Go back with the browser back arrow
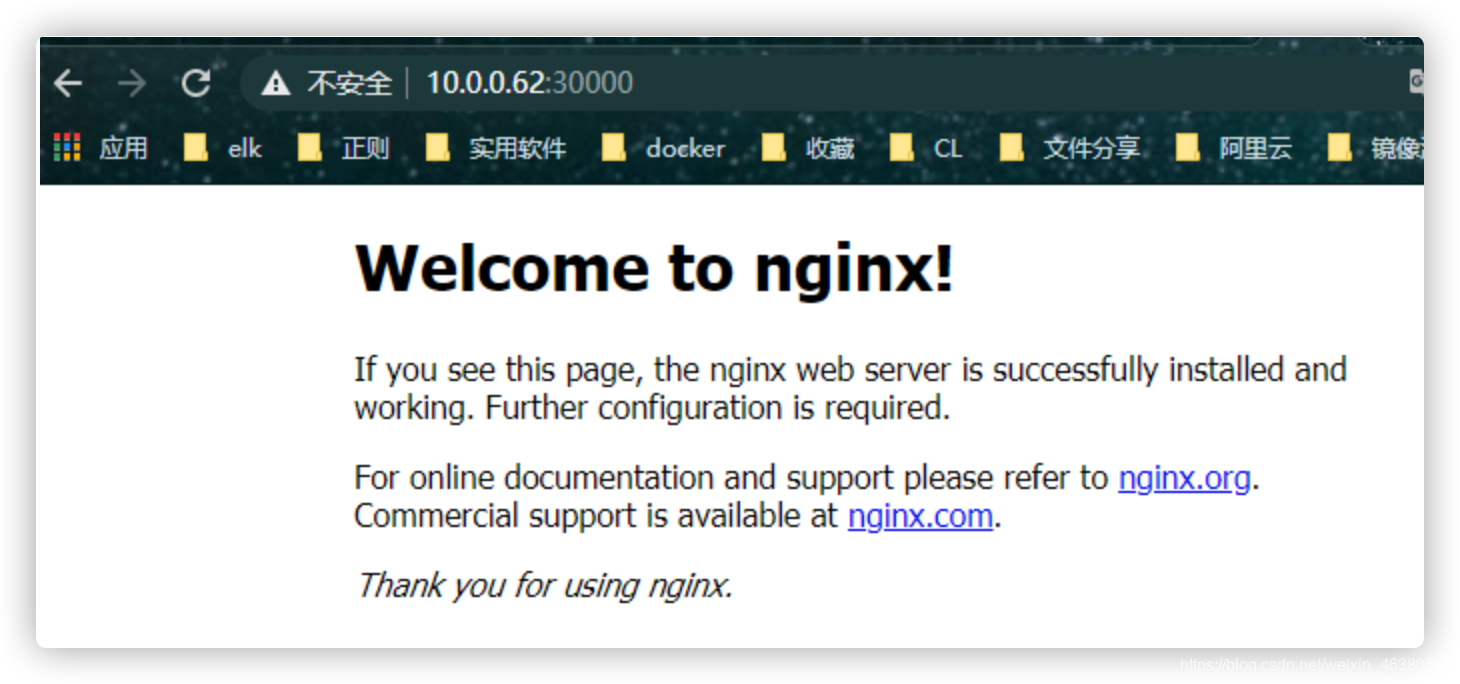Image resolution: width=1460 pixels, height=684 pixels. click(68, 83)
